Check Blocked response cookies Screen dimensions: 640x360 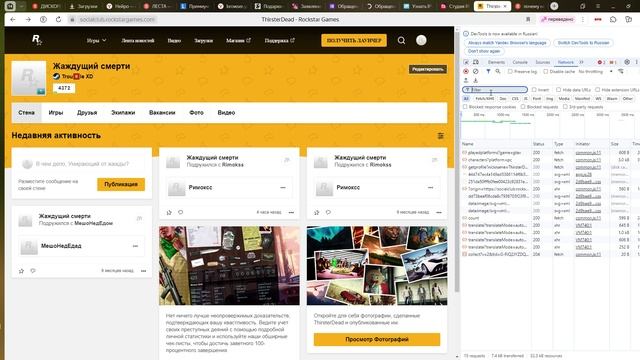(465, 107)
